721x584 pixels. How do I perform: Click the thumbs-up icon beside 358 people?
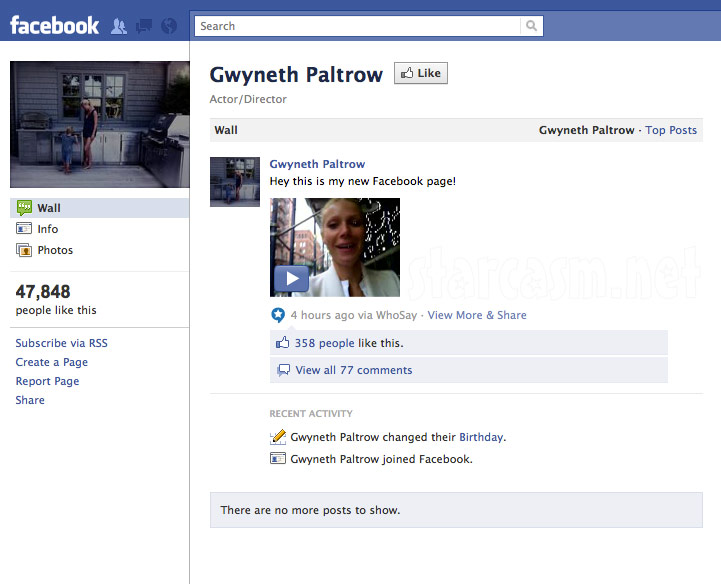tap(282, 343)
